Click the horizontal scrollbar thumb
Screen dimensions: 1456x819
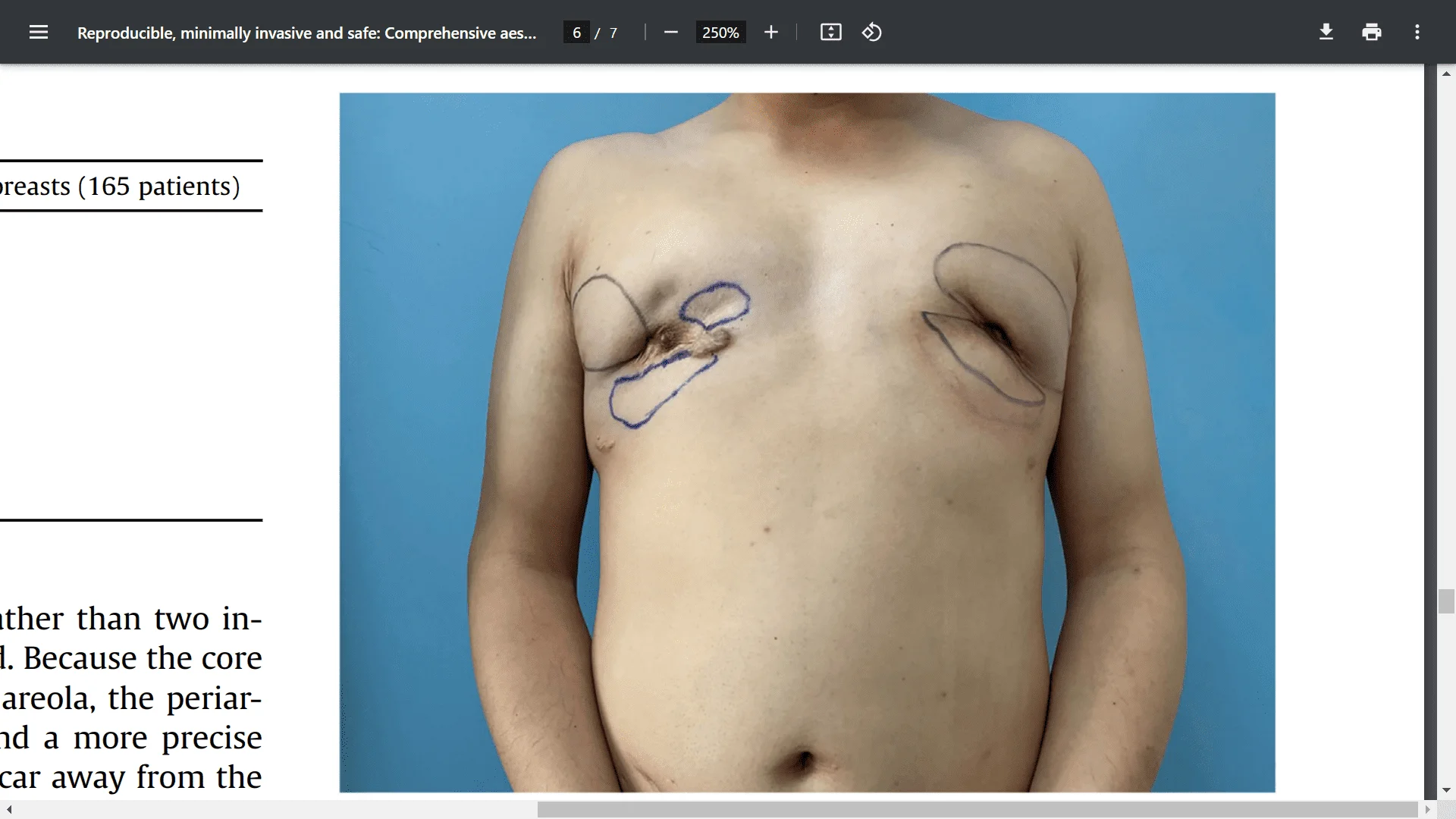pyautogui.click(x=977, y=810)
